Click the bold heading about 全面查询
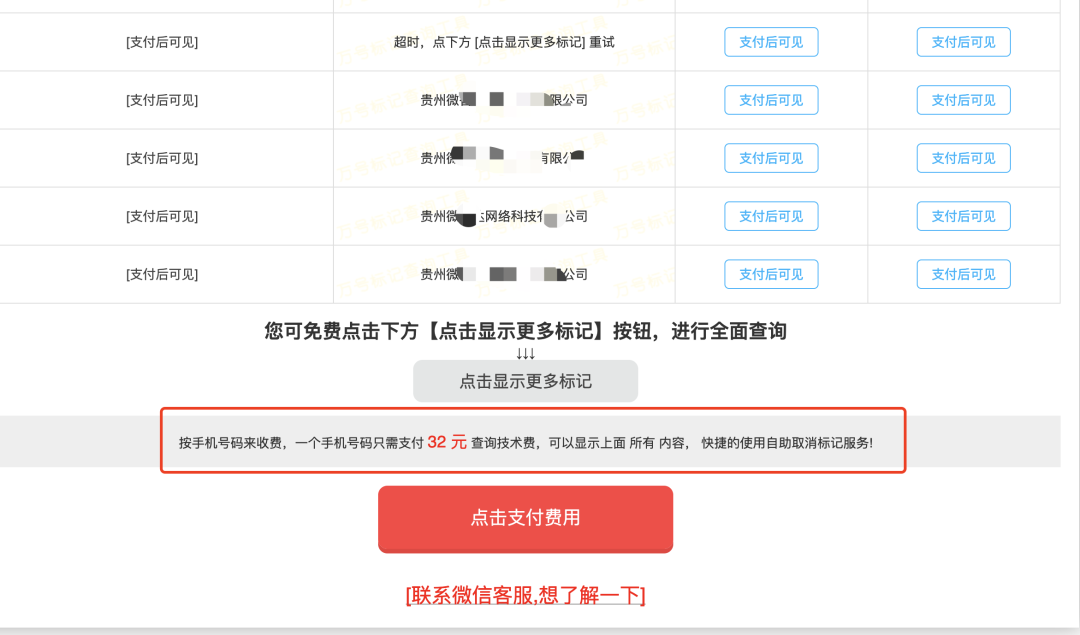Viewport: 1080px width, 635px height. pos(526,331)
